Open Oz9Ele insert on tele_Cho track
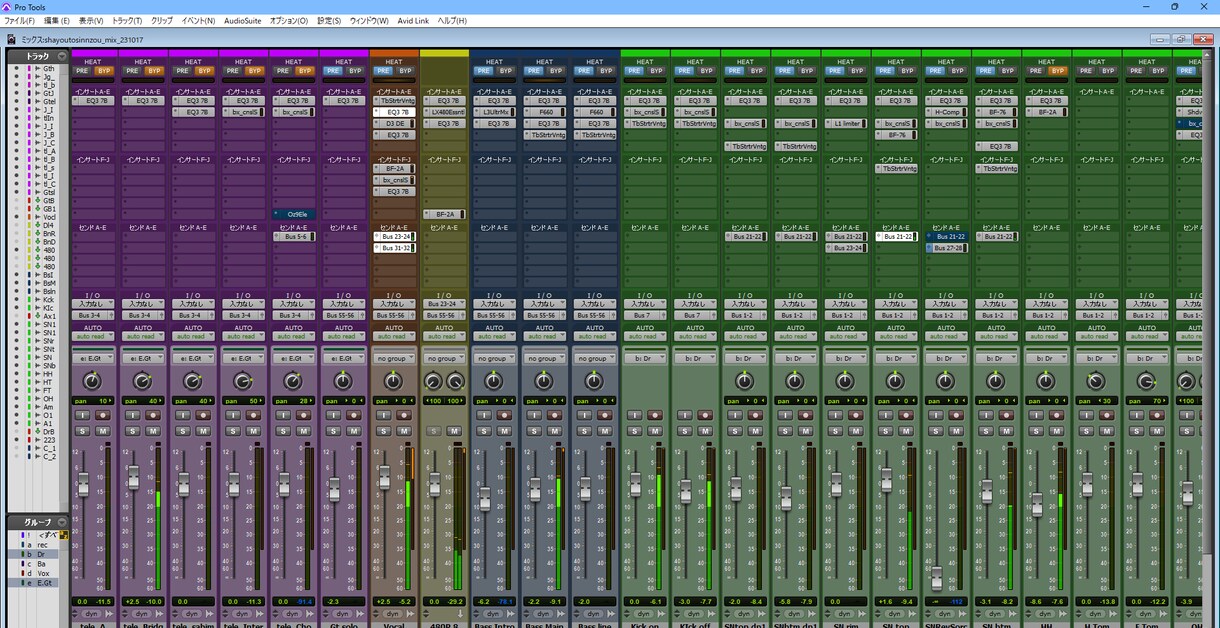This screenshot has height=628, width=1220. [x=294, y=214]
